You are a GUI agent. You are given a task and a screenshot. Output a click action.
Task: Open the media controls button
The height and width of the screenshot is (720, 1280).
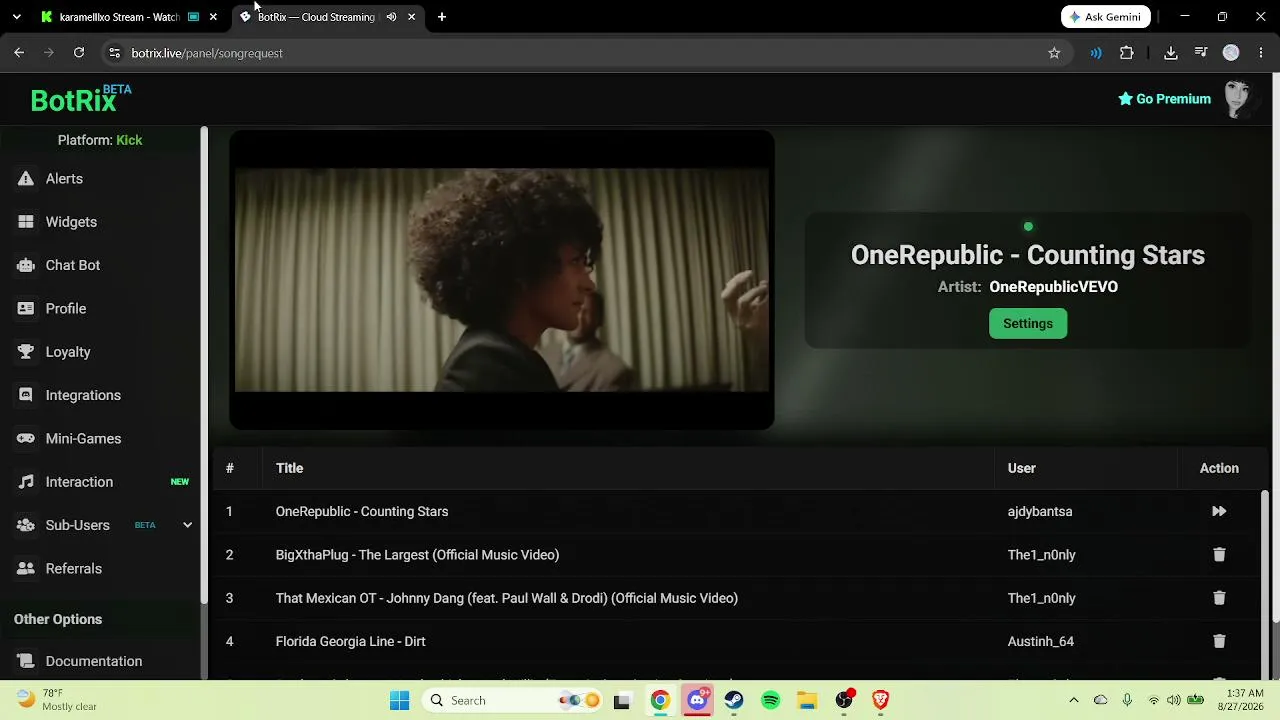coord(1201,53)
